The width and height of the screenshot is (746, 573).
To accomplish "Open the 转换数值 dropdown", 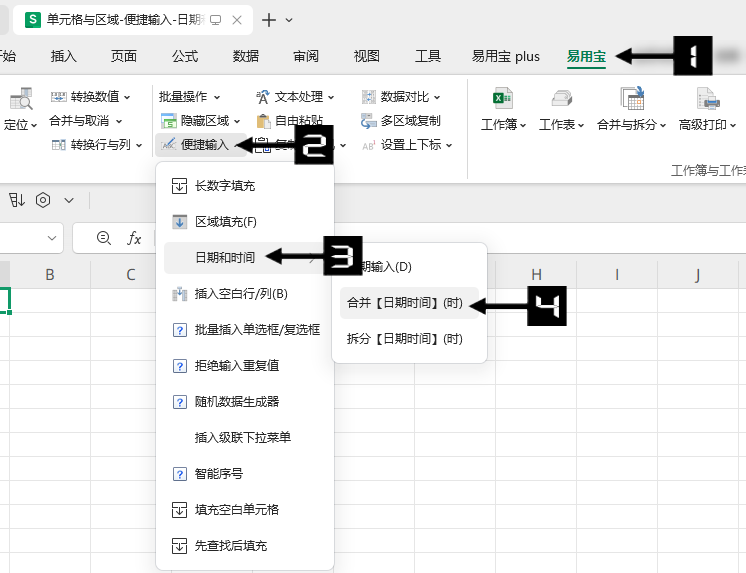I will (x=91, y=97).
